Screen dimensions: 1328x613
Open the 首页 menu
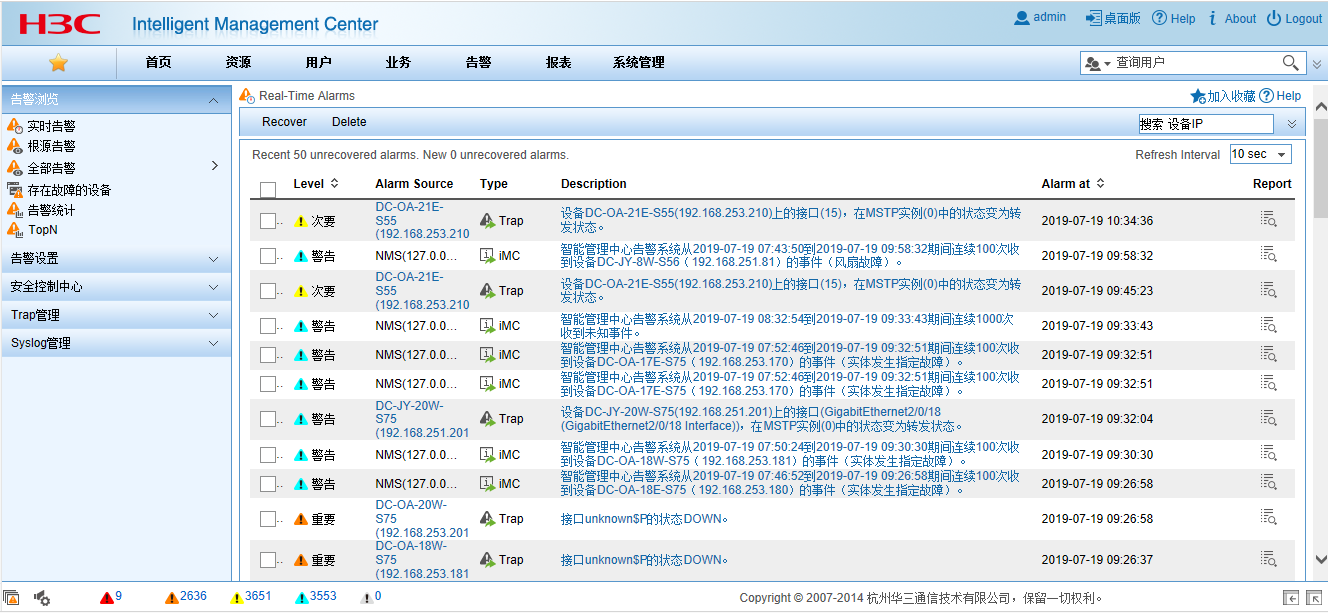[x=158, y=62]
